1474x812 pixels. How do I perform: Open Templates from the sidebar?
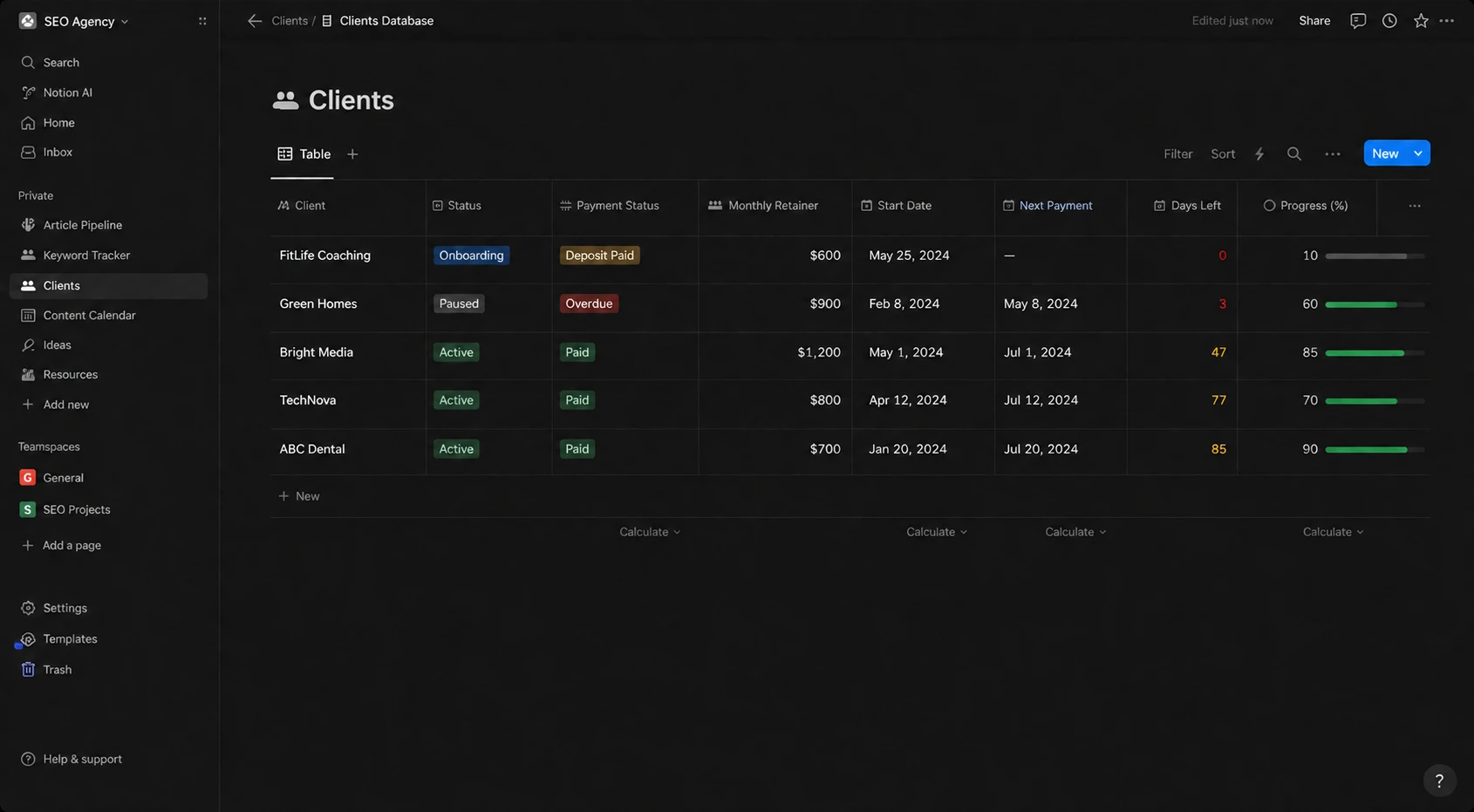point(108,639)
